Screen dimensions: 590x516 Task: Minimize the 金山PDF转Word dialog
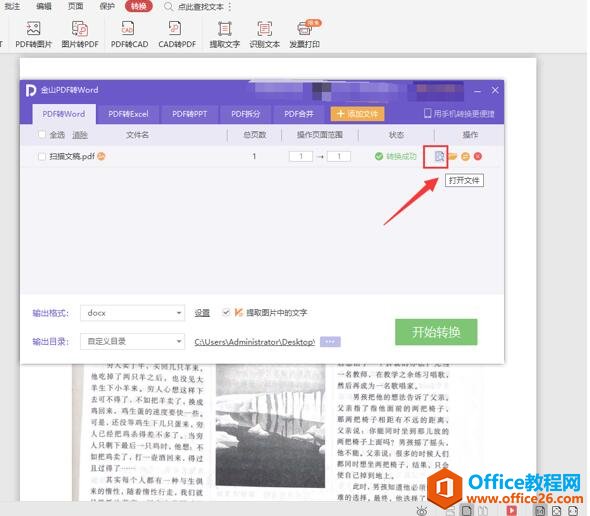(477, 91)
